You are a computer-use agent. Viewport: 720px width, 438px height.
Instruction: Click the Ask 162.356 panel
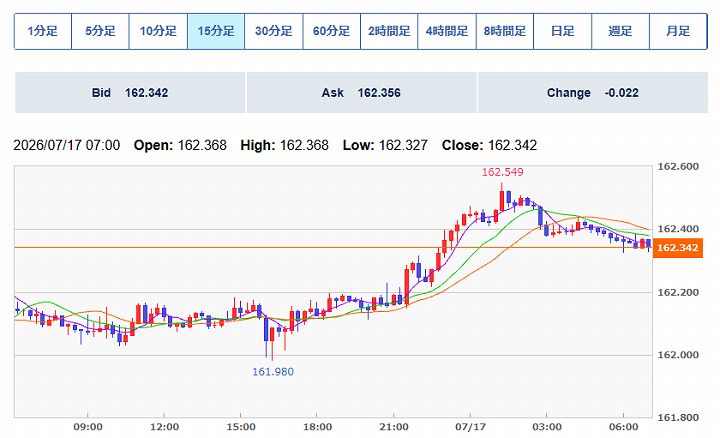361,92
